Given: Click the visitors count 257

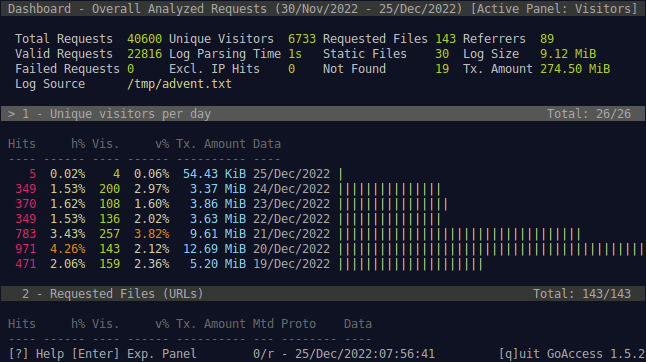Looking at the screenshot, I should click(110, 234).
